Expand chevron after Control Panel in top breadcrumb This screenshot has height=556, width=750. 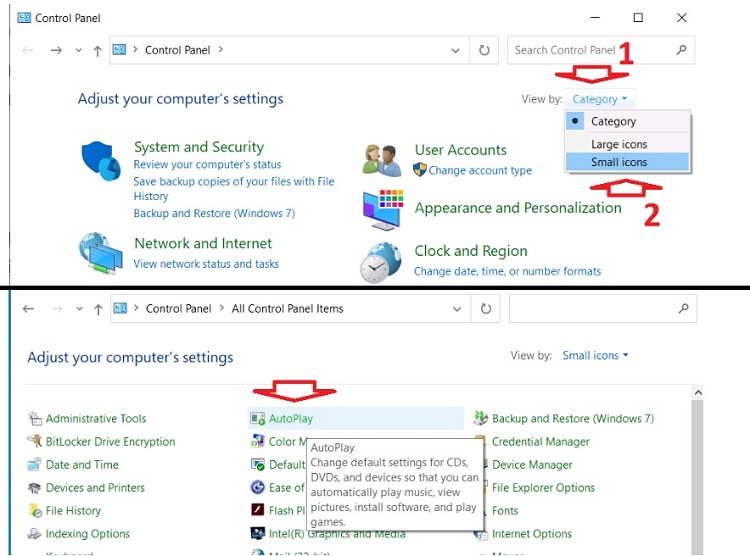[221, 49]
